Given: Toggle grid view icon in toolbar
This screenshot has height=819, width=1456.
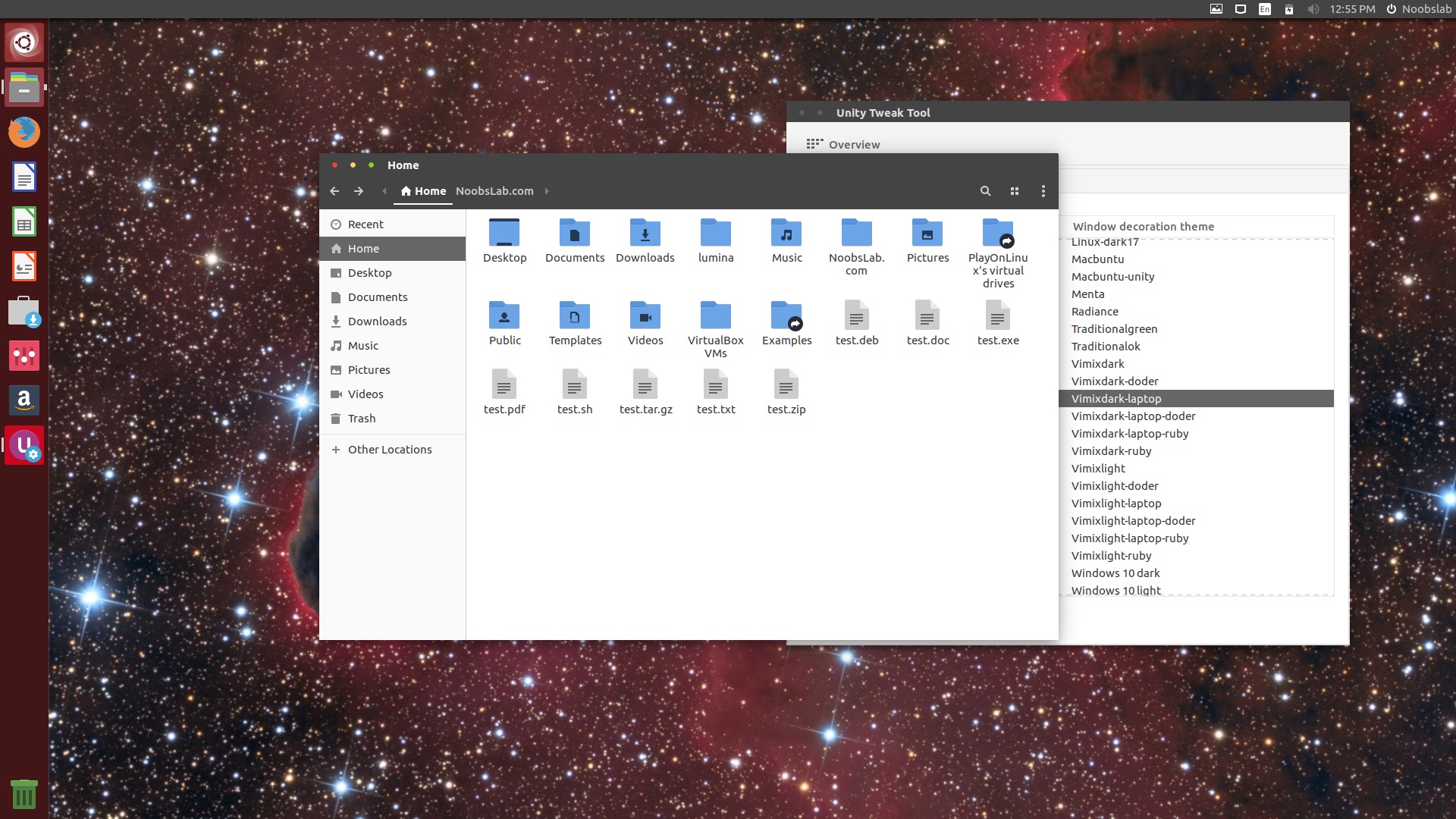Looking at the screenshot, I should (x=1015, y=191).
